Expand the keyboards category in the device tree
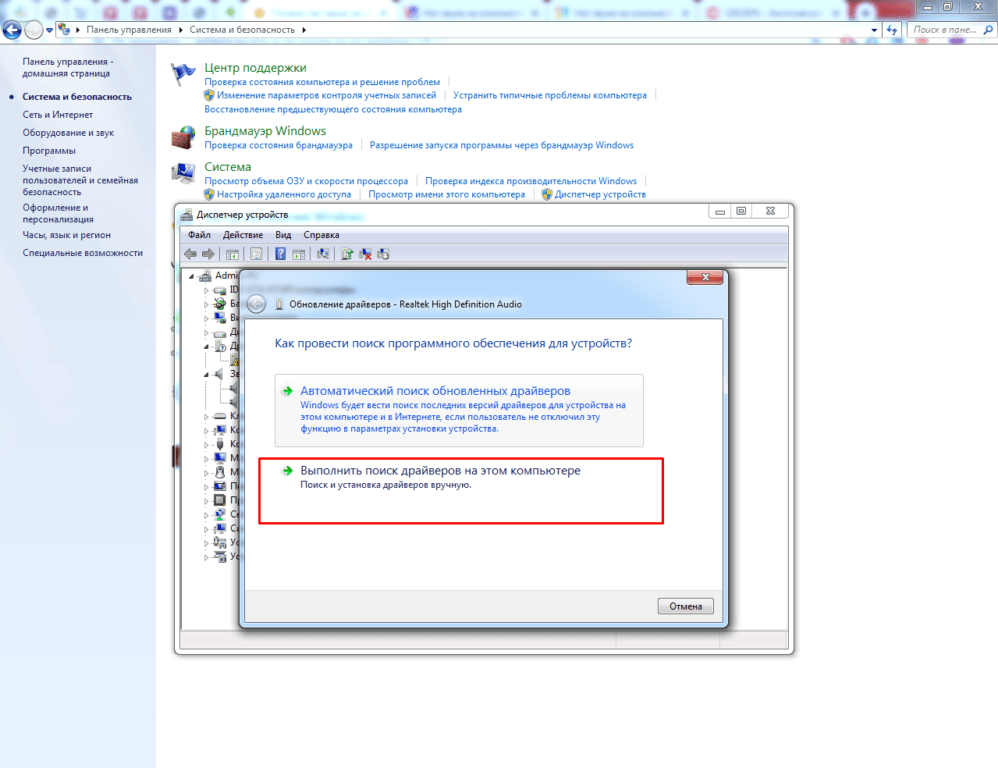The image size is (998, 768). [206, 416]
